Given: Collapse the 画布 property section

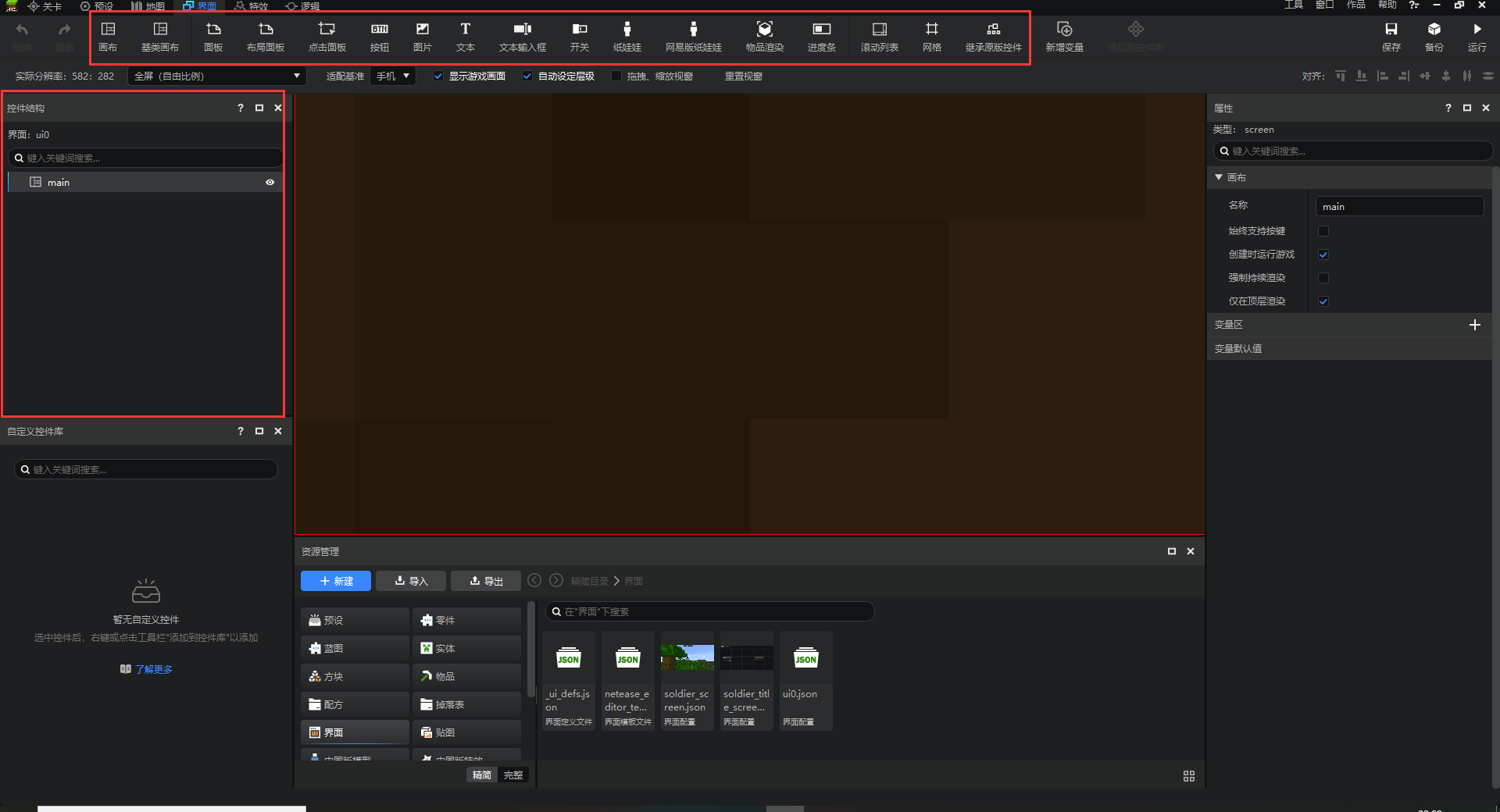Looking at the screenshot, I should click(1219, 178).
